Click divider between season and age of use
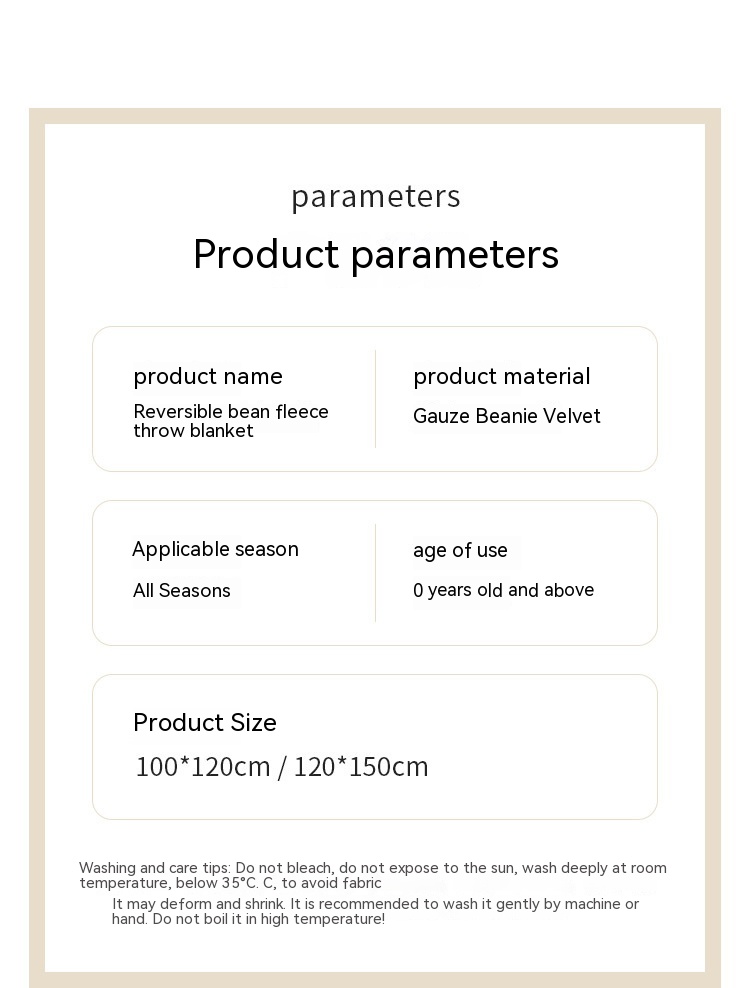This screenshot has height=988, width=750. tap(375, 572)
